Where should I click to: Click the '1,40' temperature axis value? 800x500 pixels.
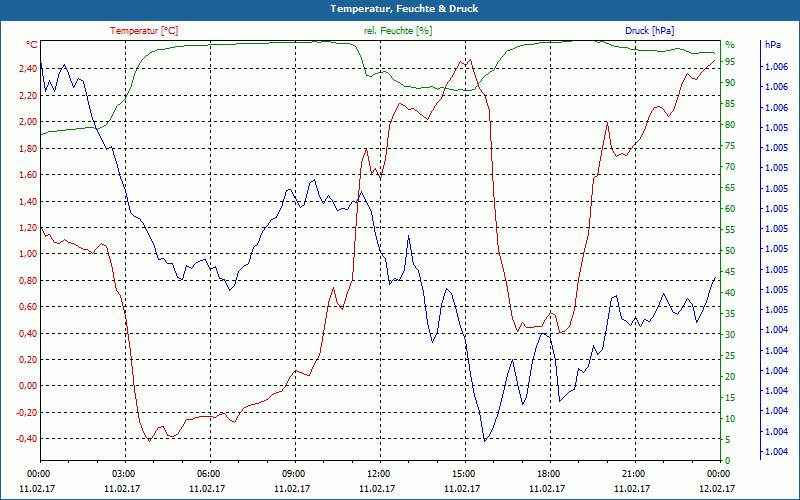28,202
